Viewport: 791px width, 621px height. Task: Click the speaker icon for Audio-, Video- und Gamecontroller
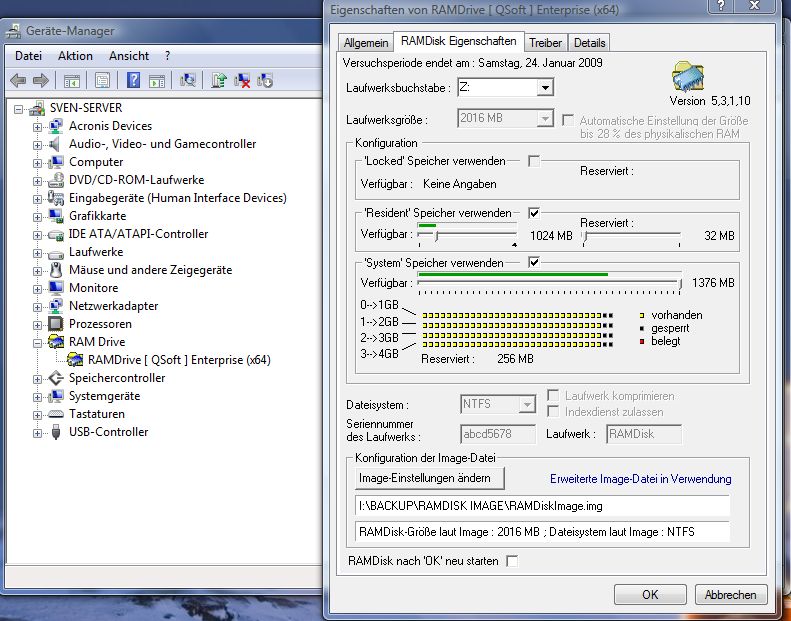[x=54, y=144]
